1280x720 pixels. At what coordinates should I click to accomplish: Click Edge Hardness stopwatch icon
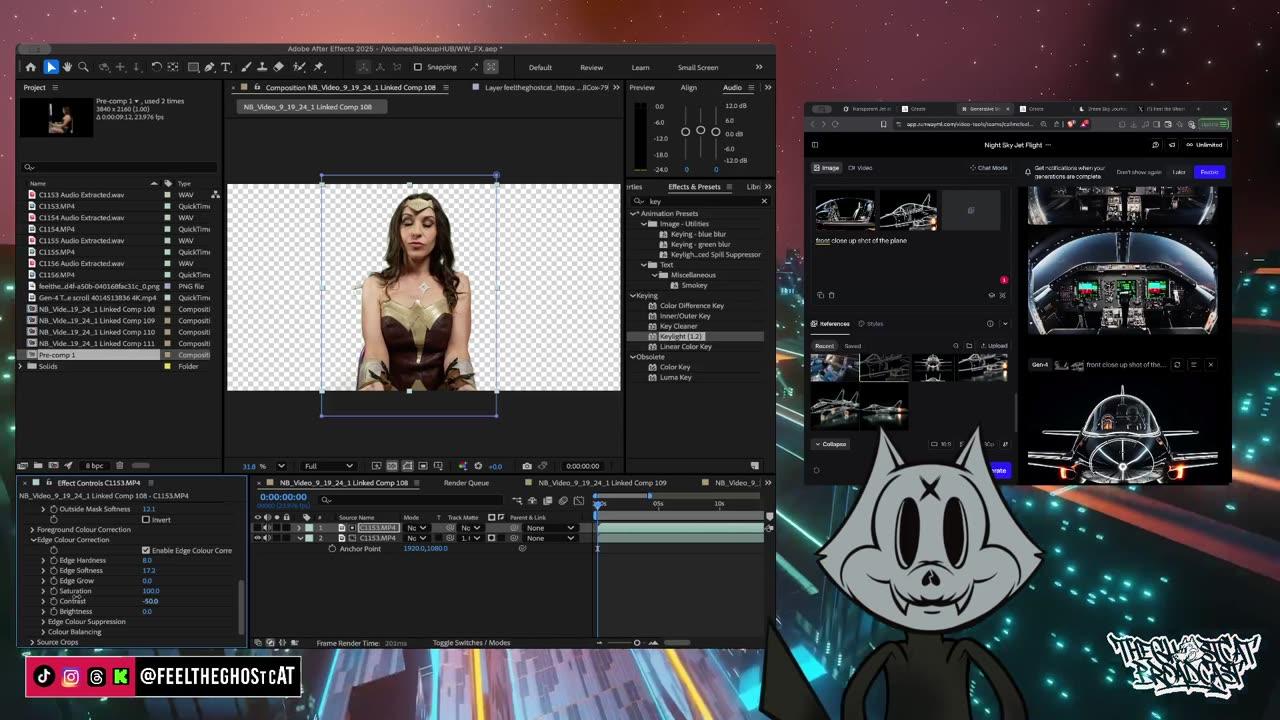(54, 560)
